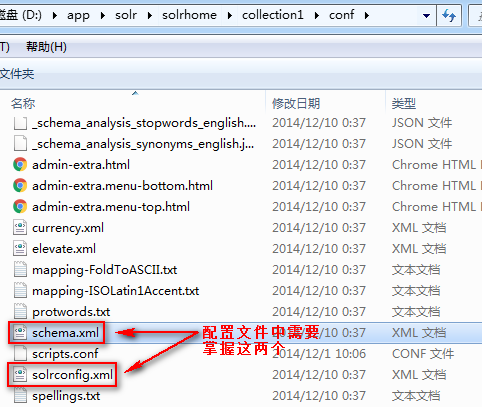Click JSON 文件 type of stopwords file
The width and height of the screenshot is (482, 407).
(422, 123)
